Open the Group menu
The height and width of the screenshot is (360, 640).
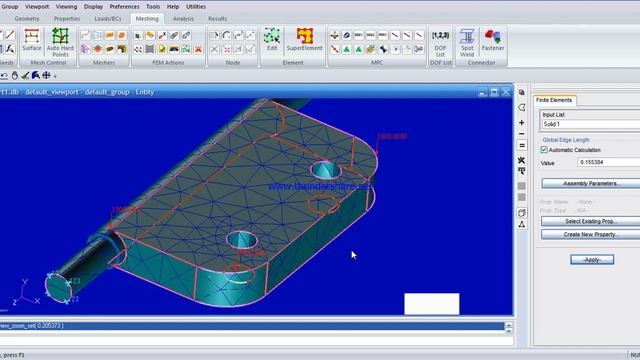point(10,7)
